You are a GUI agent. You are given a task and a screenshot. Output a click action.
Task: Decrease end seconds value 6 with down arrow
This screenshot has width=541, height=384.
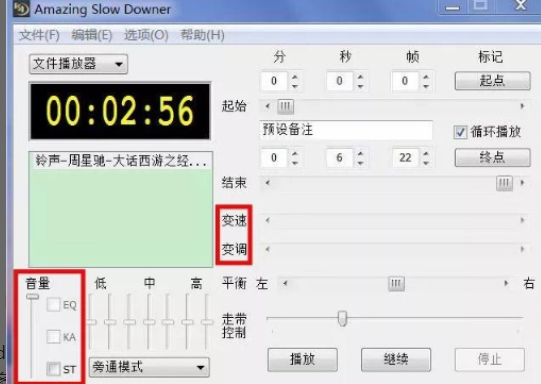pyautogui.click(x=361, y=163)
